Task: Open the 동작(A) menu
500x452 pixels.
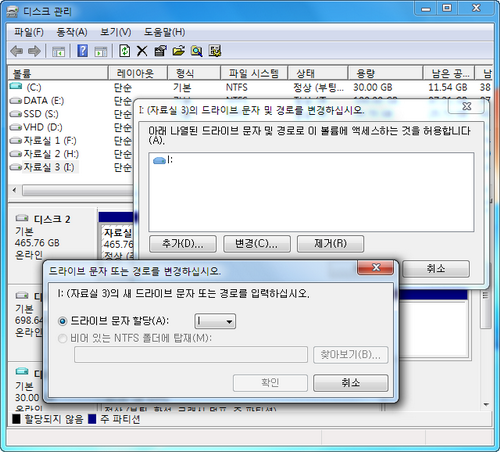Action: pos(72,32)
